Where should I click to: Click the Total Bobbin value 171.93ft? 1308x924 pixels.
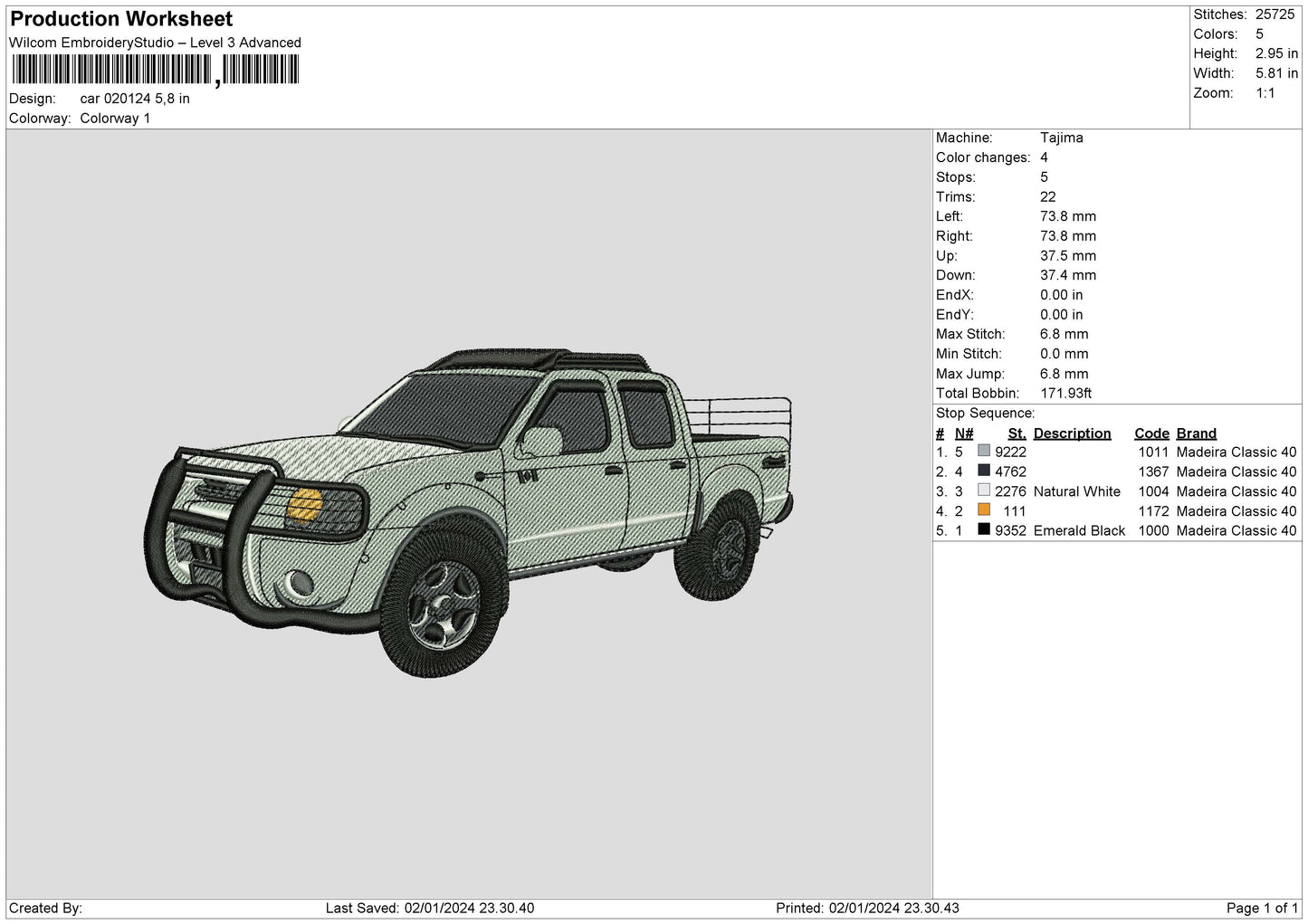point(1065,394)
